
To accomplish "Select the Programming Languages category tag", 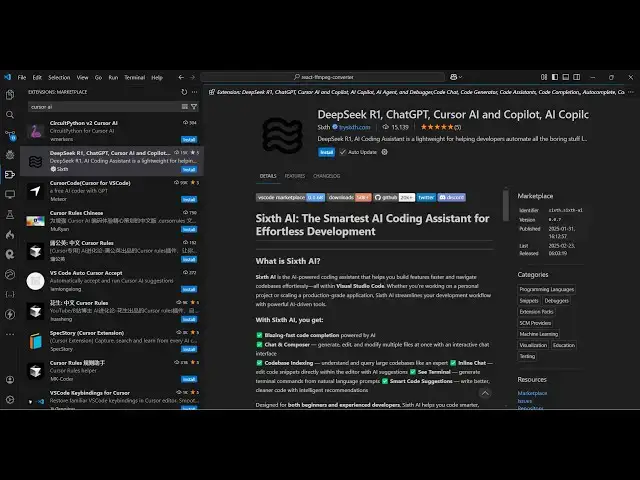I will pyautogui.click(x=547, y=289).
